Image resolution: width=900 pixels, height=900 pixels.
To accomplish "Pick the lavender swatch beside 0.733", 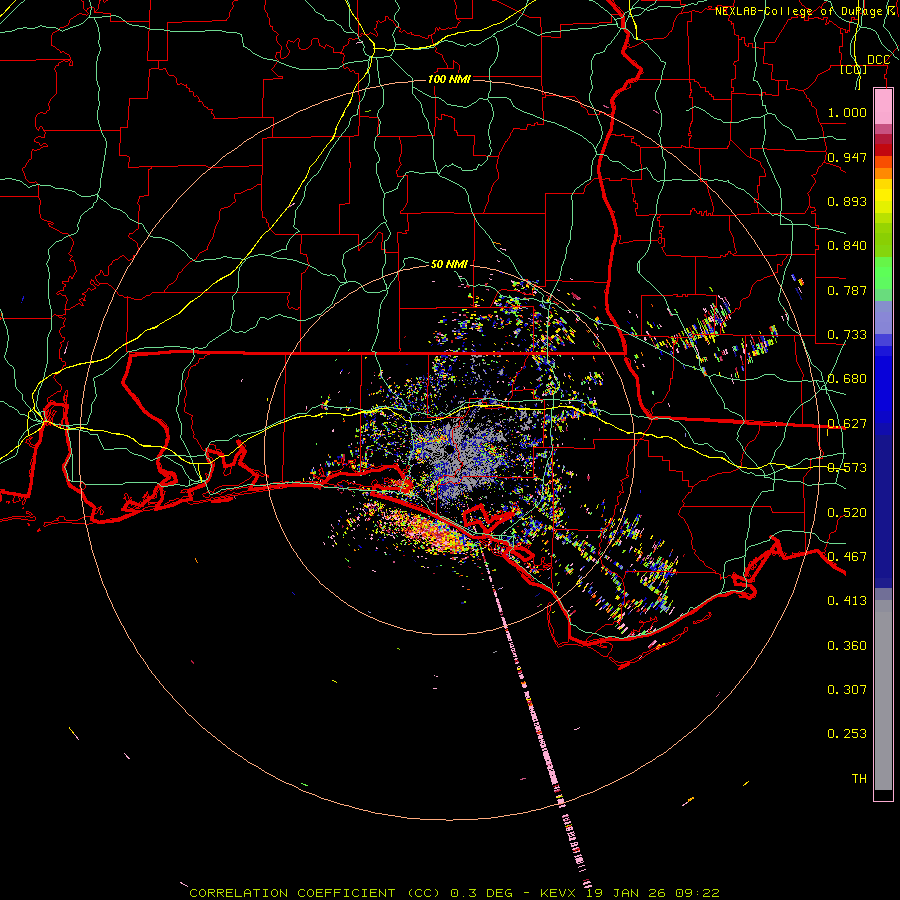I will 883,317.
